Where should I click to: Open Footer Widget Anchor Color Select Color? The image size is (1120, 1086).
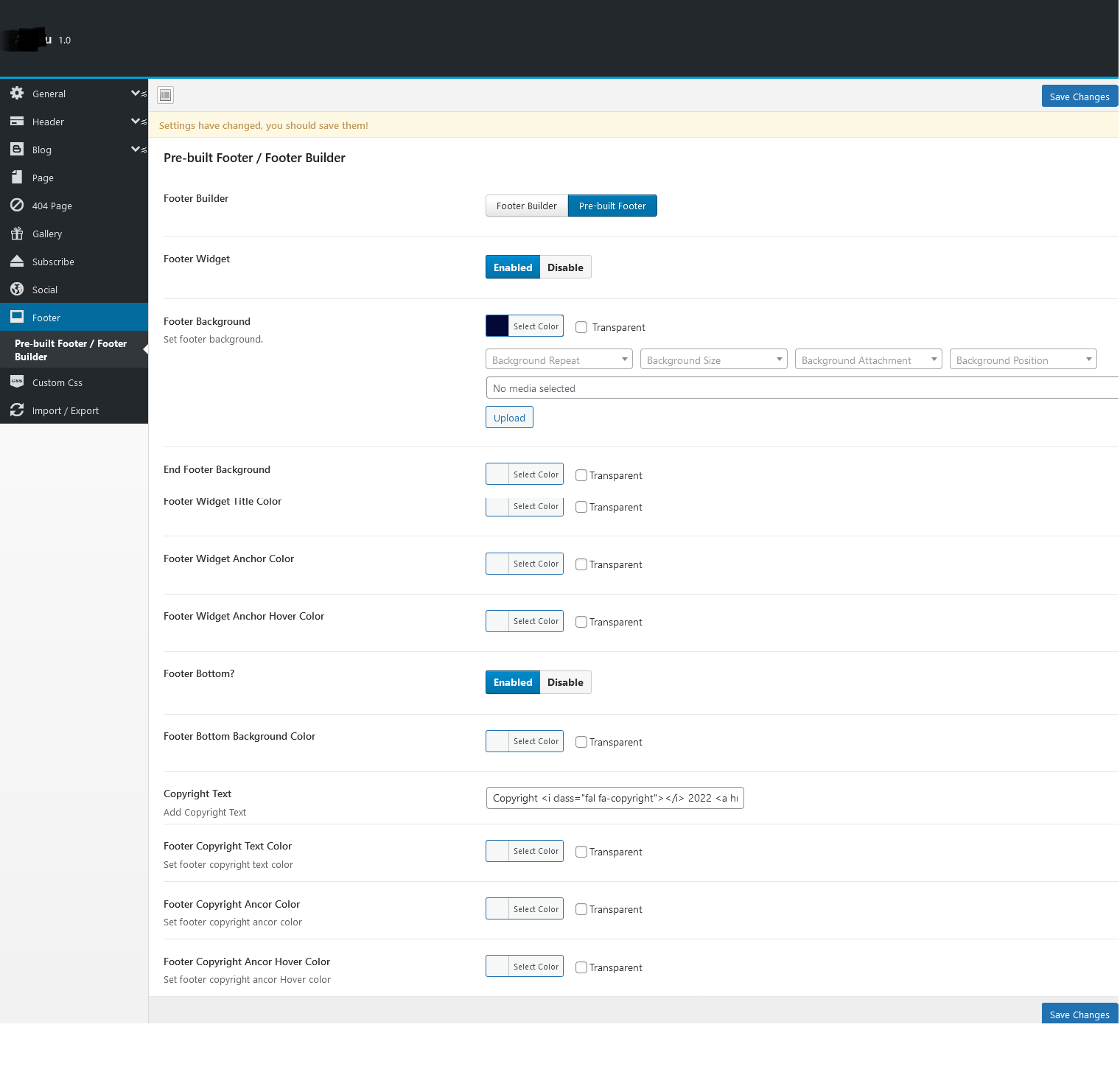point(525,564)
